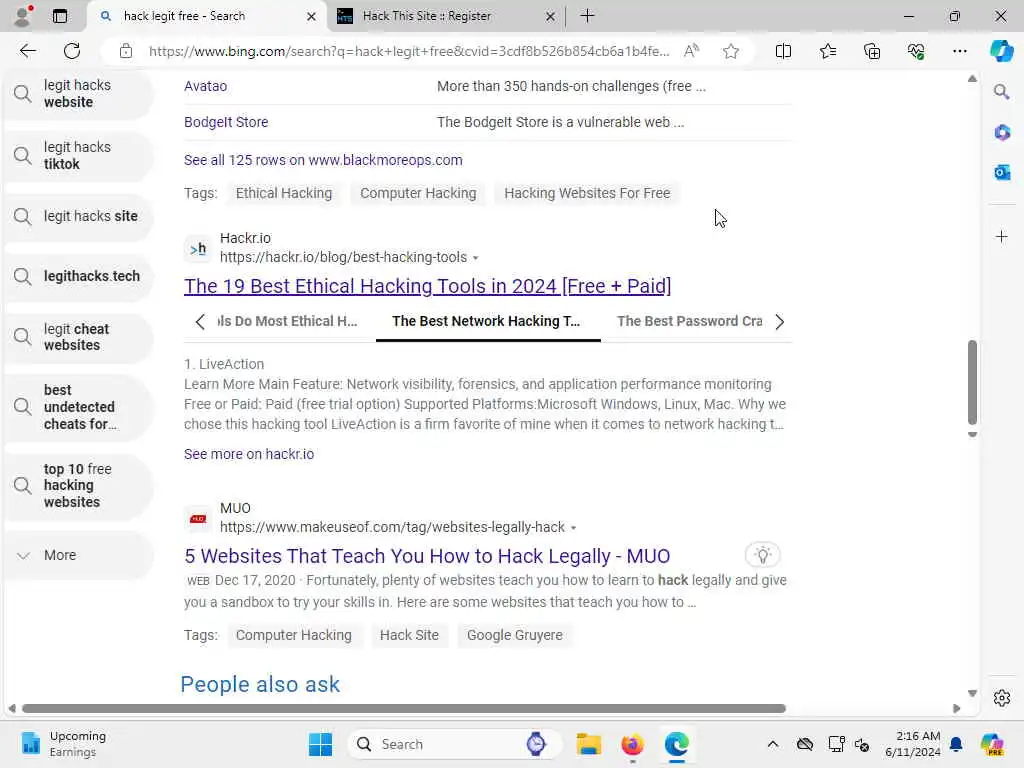The image size is (1024, 768).
Task: Select 'The Best Password Cra' tab
Action: point(689,321)
